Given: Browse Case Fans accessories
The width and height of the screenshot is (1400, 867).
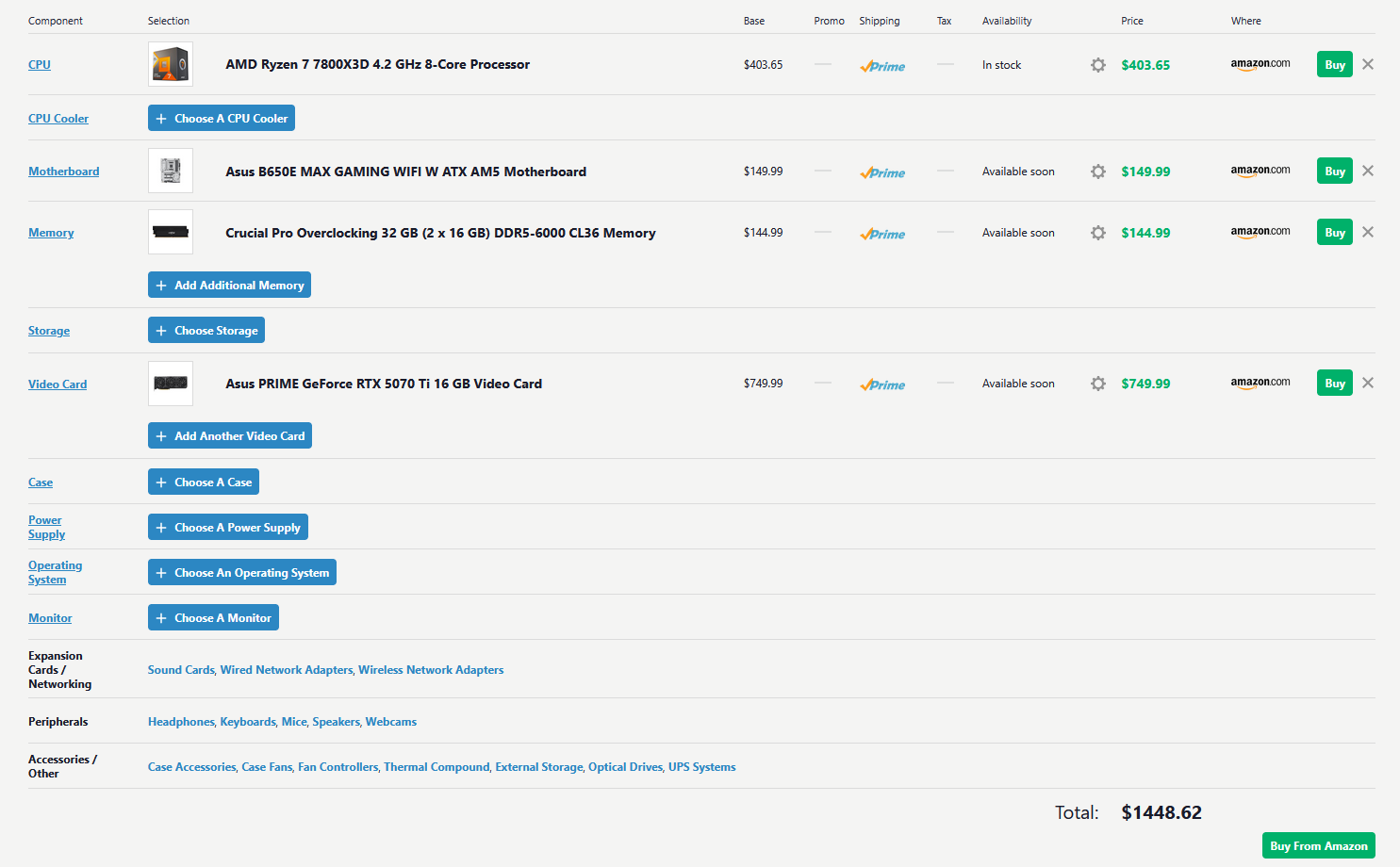Looking at the screenshot, I should tap(267, 767).
